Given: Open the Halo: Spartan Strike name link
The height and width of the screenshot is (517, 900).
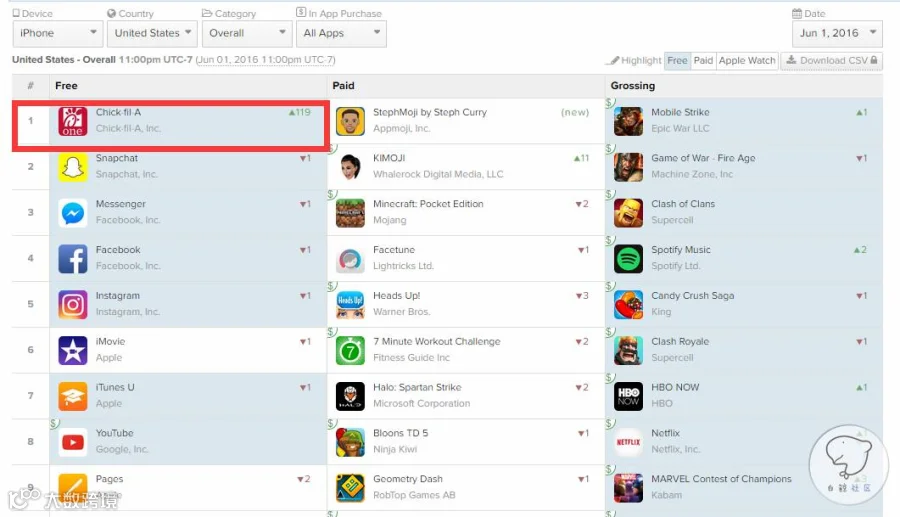Looking at the screenshot, I should (417, 388).
